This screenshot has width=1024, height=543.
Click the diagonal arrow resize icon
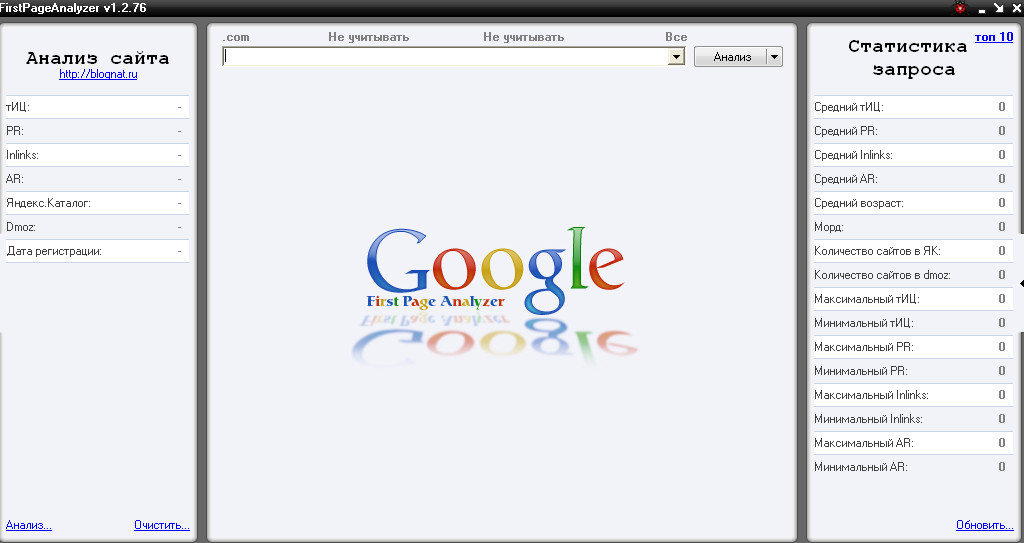998,7
